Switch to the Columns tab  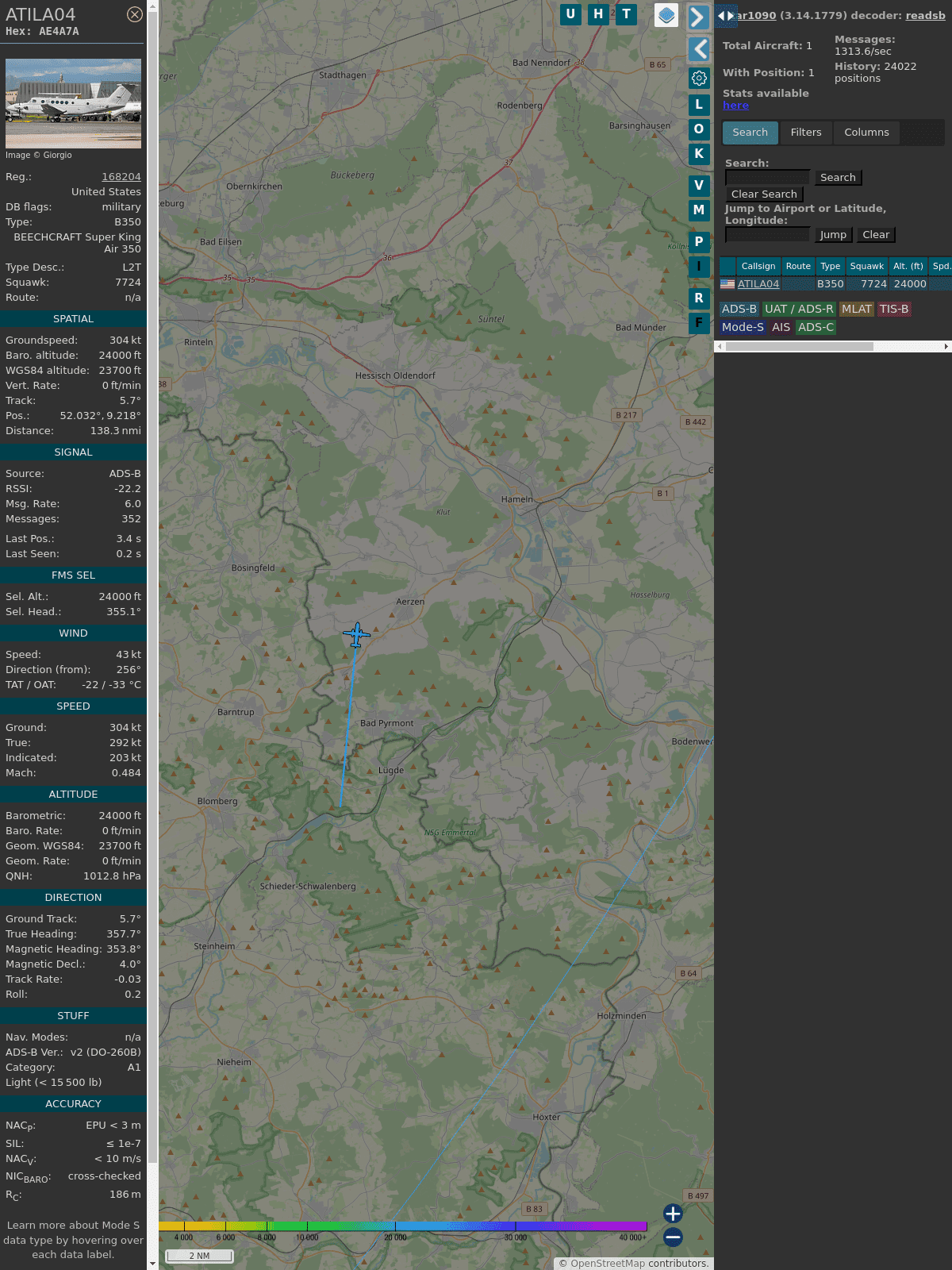click(866, 133)
